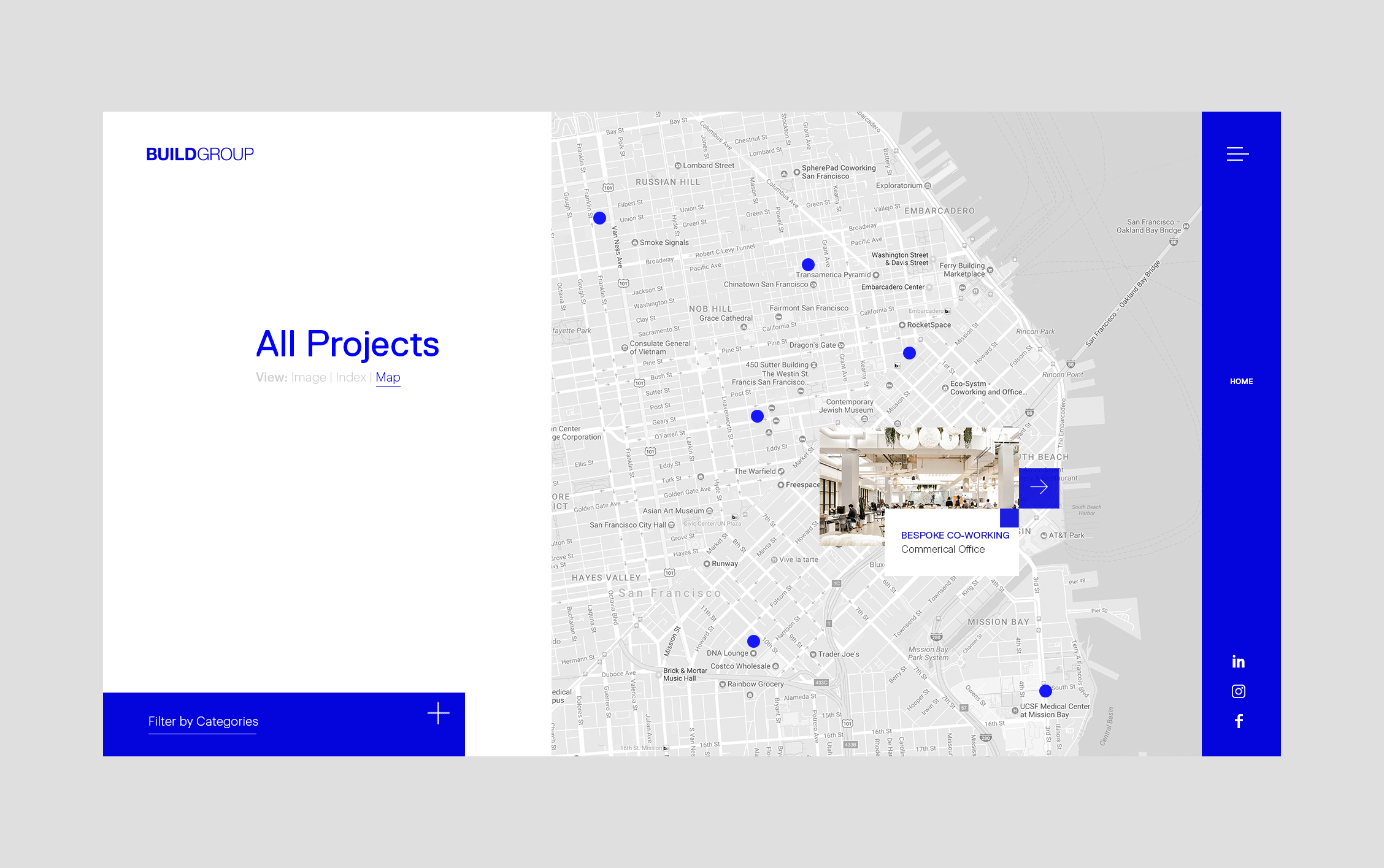
Task: Open the Facebook social icon
Action: pos(1238,721)
